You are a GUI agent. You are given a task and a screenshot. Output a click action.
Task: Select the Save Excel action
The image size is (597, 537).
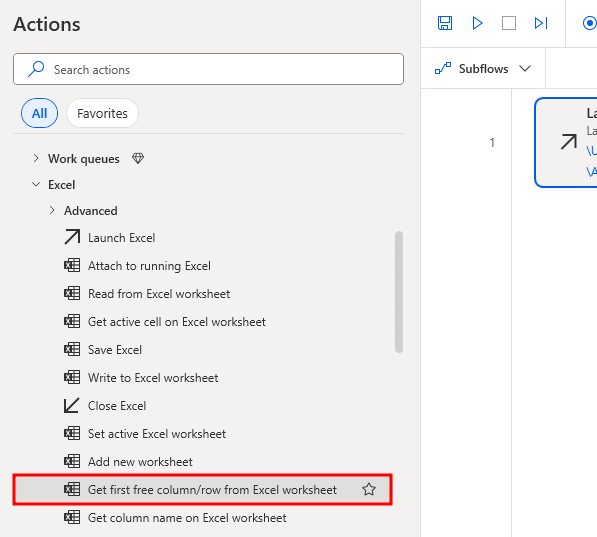115,350
